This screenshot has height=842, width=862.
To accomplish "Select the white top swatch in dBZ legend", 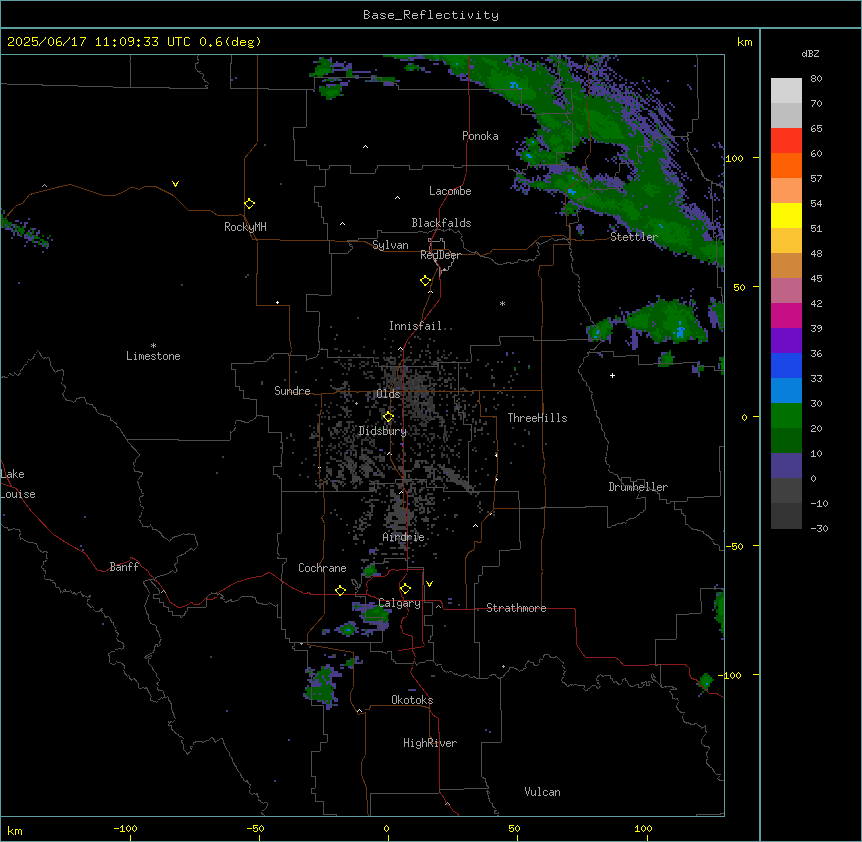I will click(786, 91).
